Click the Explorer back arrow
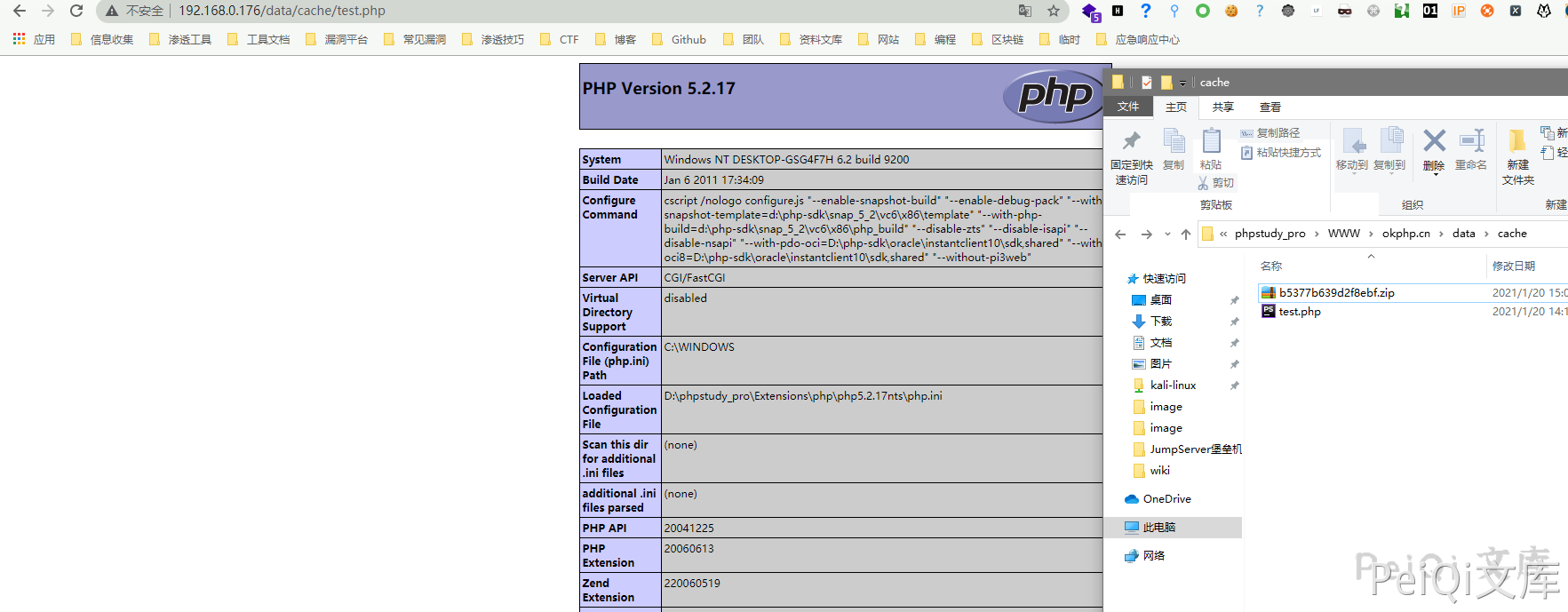Image resolution: width=1568 pixels, height=612 pixels. (x=1120, y=234)
